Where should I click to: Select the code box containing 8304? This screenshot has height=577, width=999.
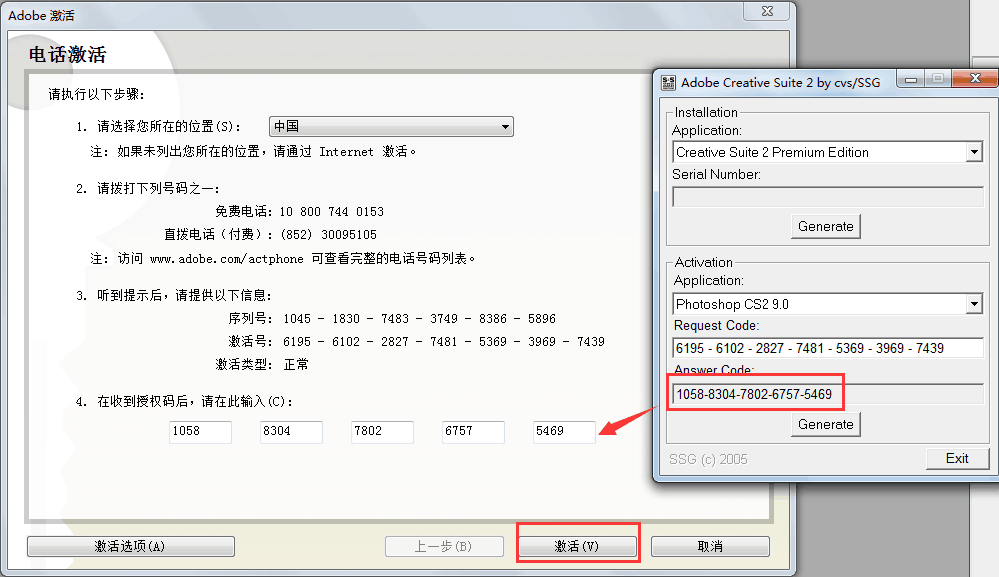coord(290,431)
